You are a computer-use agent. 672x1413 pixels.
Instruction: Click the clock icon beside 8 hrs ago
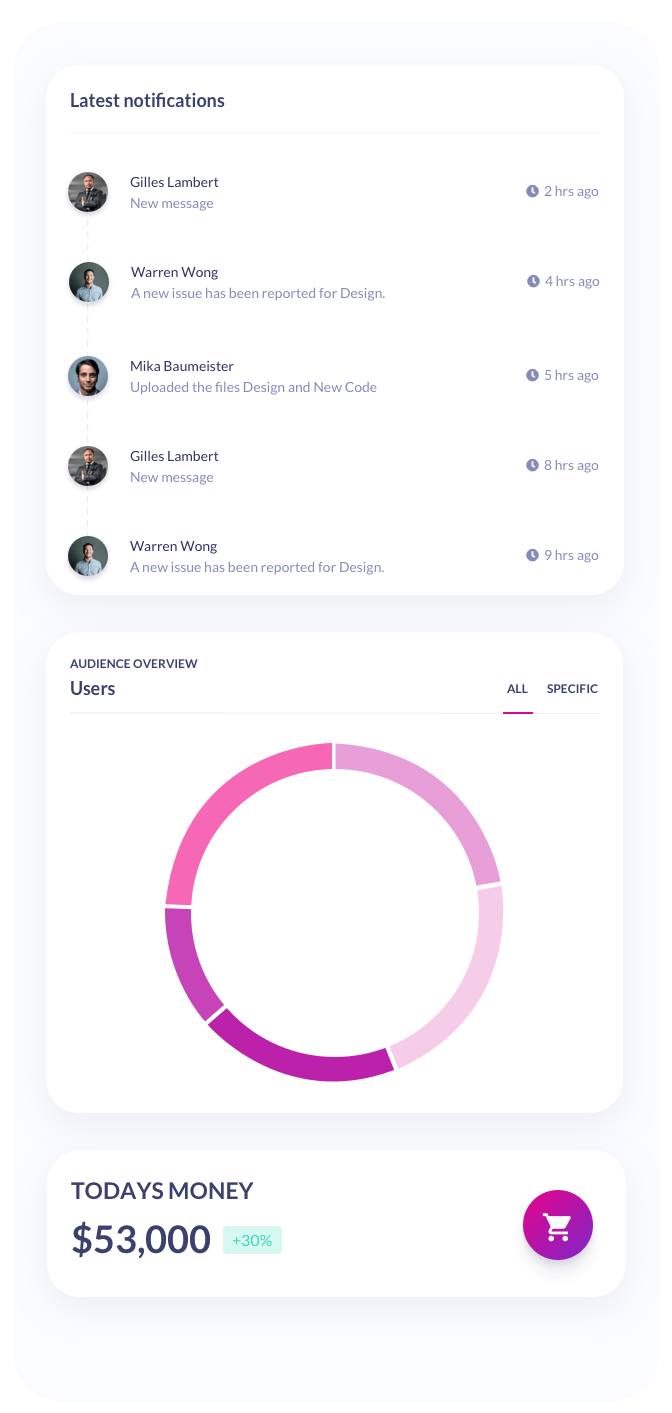click(533, 465)
